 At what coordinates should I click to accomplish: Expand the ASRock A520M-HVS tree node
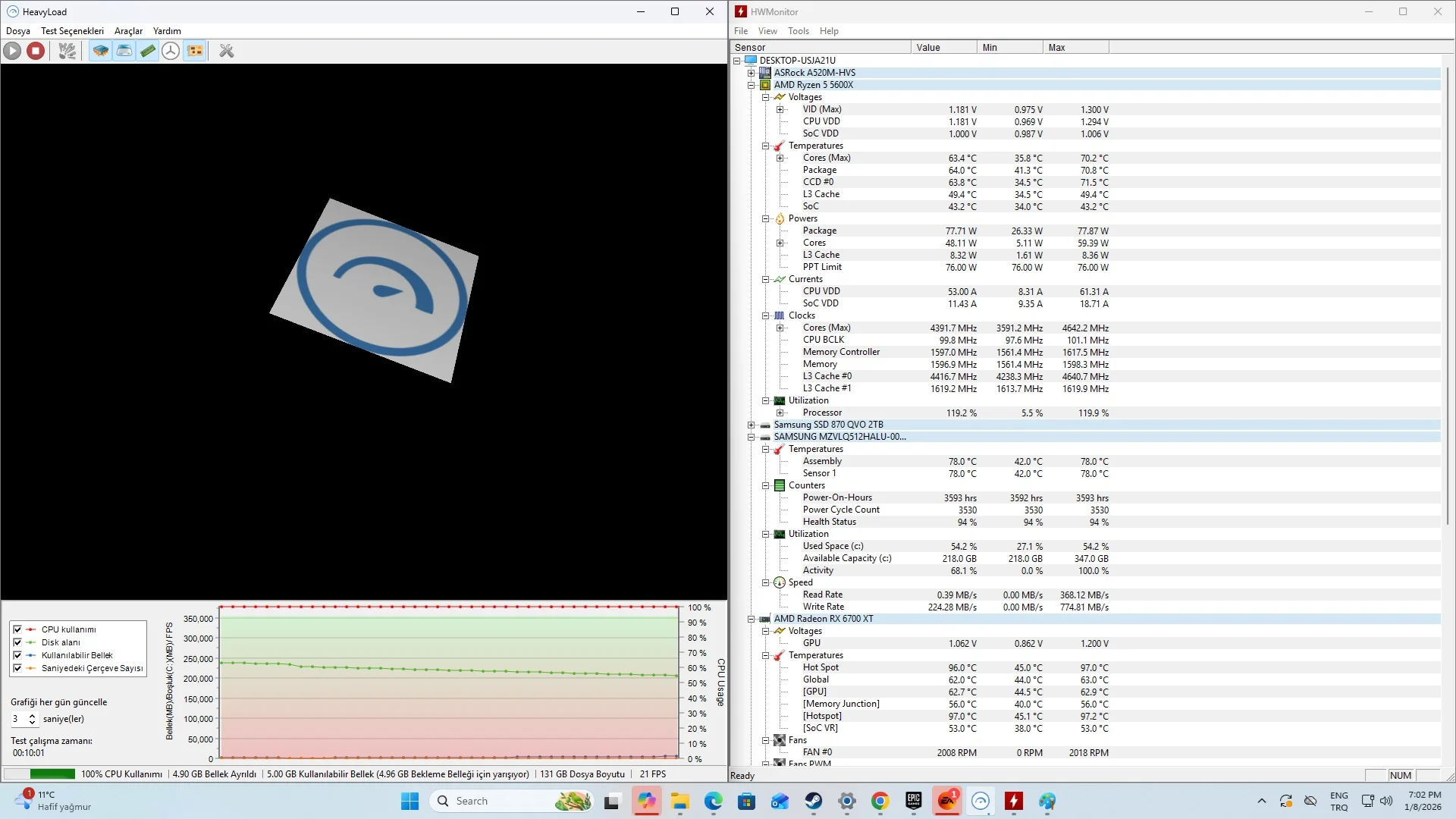(x=751, y=73)
